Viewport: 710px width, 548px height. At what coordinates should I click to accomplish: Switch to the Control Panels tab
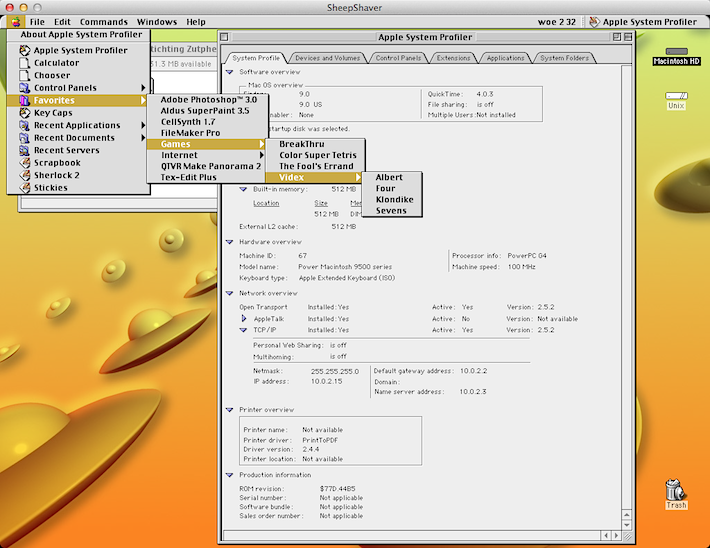click(x=398, y=58)
